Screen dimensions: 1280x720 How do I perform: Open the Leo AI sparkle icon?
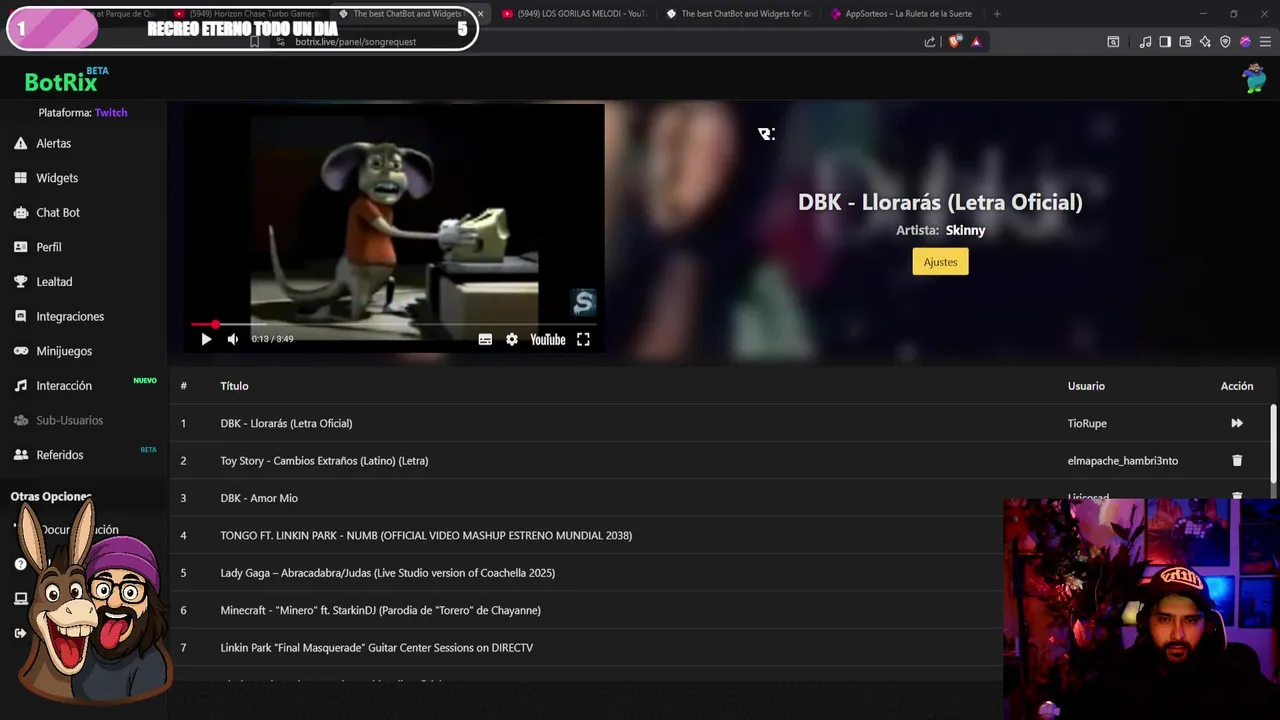click(1205, 42)
